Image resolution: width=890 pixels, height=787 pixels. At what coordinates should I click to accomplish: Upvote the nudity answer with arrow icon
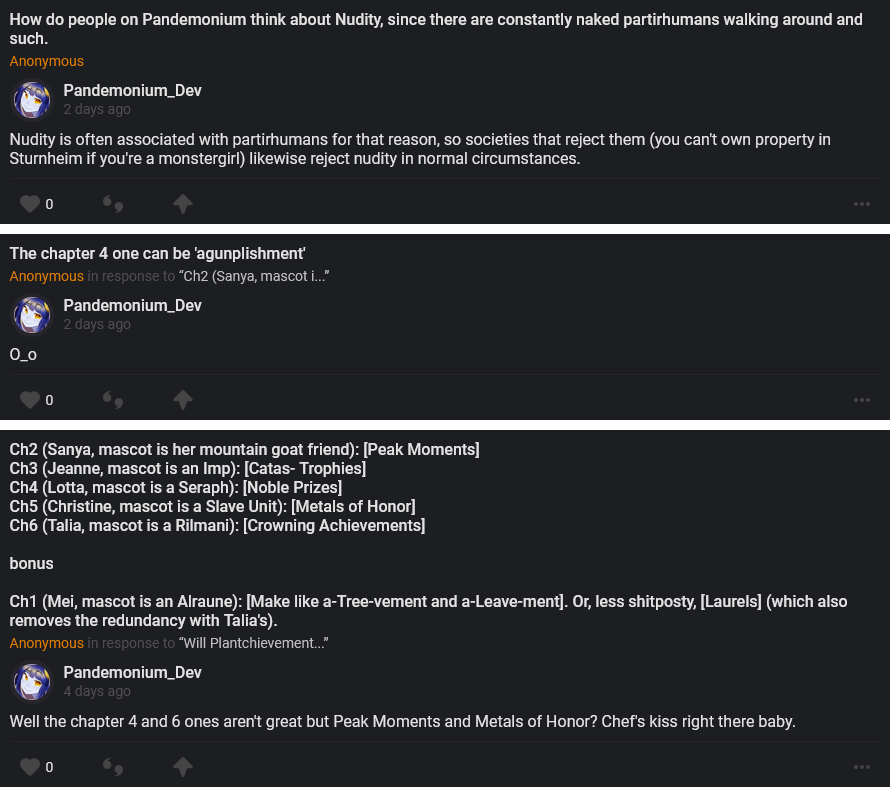coord(182,204)
